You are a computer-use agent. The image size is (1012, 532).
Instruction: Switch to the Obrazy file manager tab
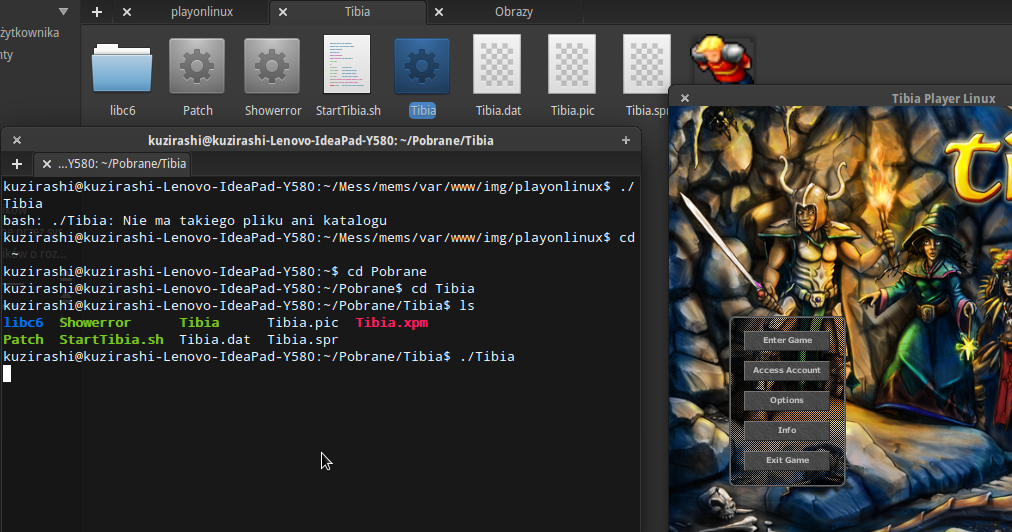pyautogui.click(x=514, y=12)
